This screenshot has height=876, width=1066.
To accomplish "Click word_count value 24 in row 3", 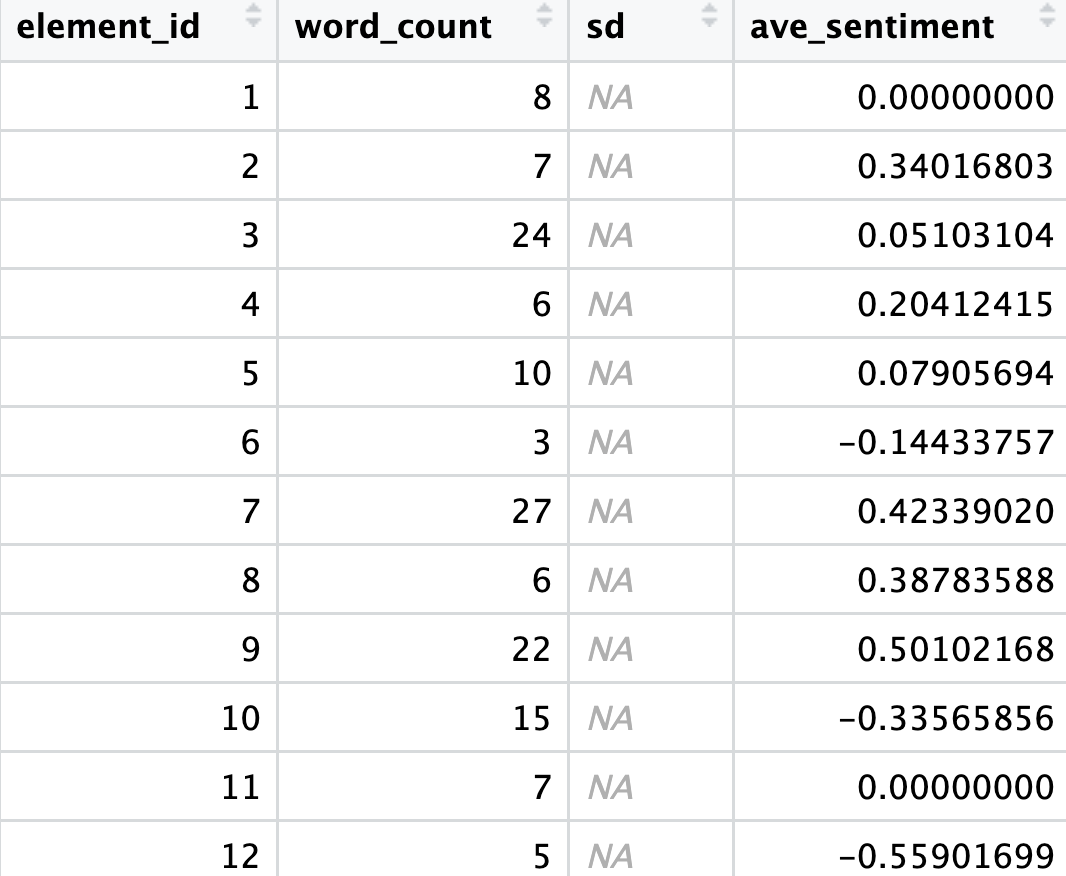I will tap(530, 235).
